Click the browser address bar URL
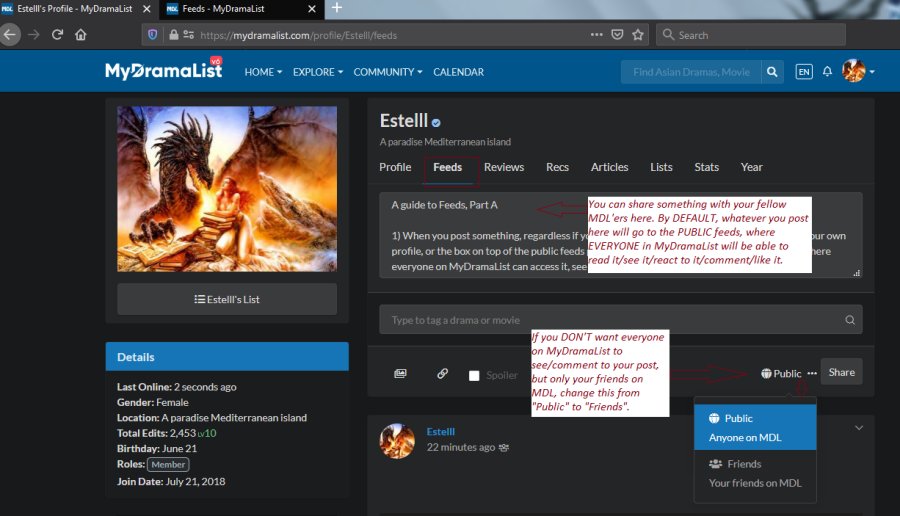Image resolution: width=900 pixels, height=516 pixels. tap(298, 36)
